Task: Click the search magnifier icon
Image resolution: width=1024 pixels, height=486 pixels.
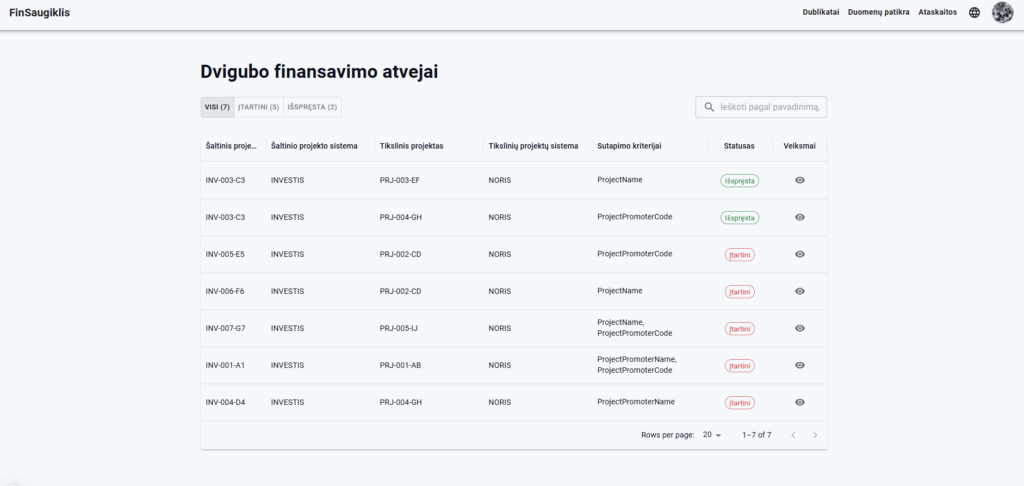Action: 709,107
